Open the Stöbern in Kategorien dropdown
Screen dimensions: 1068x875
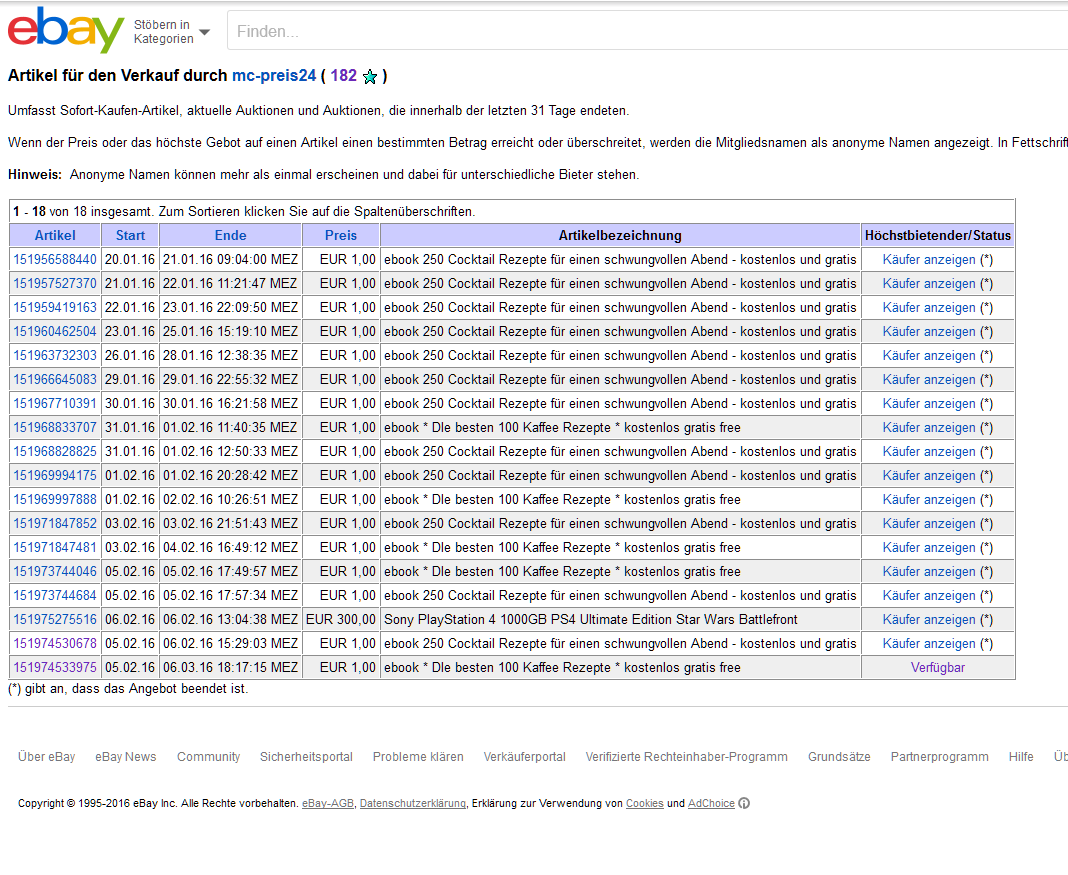point(171,32)
